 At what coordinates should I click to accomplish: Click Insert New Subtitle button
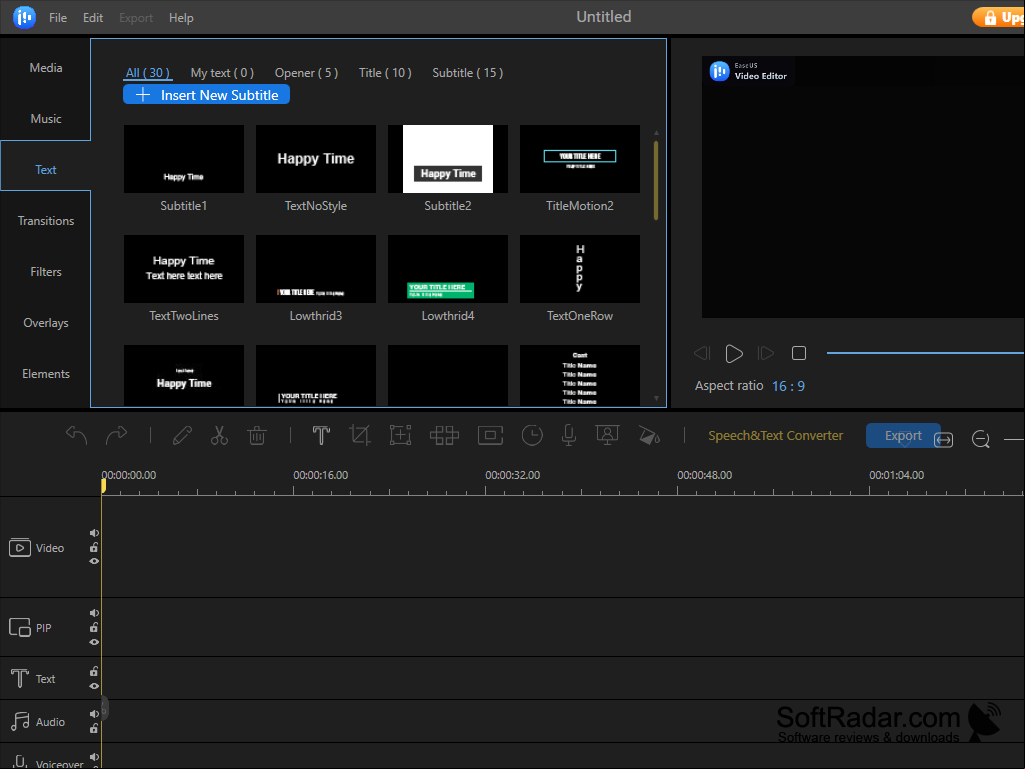pyautogui.click(x=207, y=95)
